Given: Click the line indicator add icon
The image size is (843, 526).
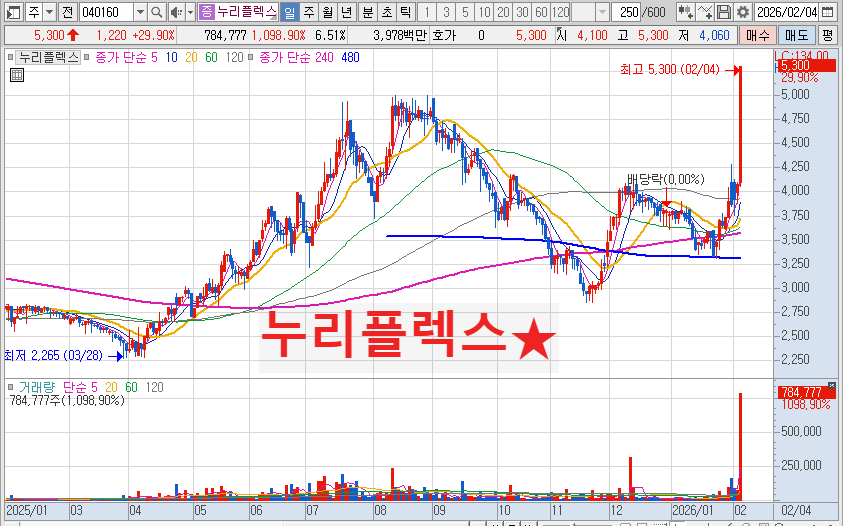Looking at the screenshot, I should 705,12.
